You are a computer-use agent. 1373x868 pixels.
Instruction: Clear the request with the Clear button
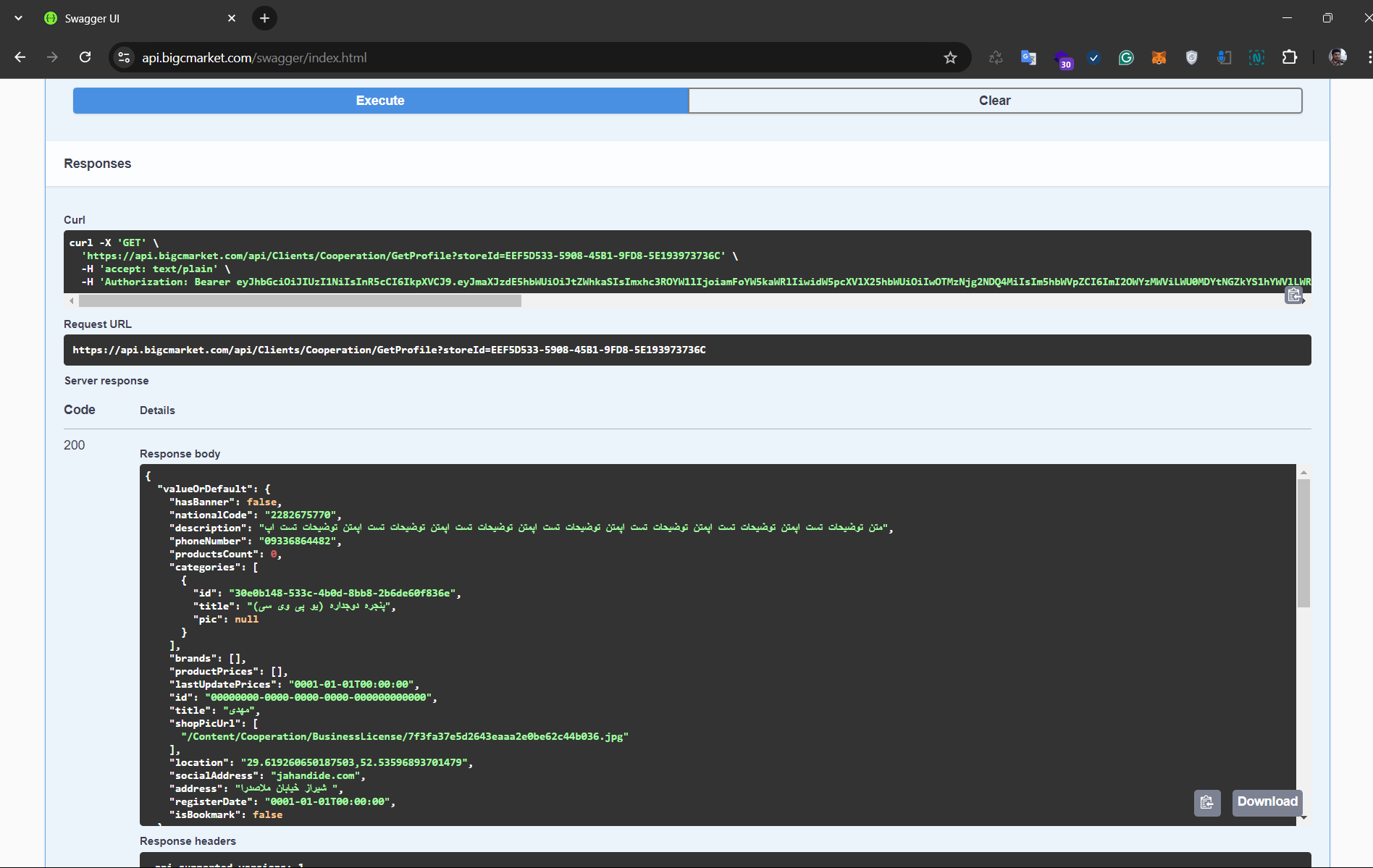(x=994, y=101)
